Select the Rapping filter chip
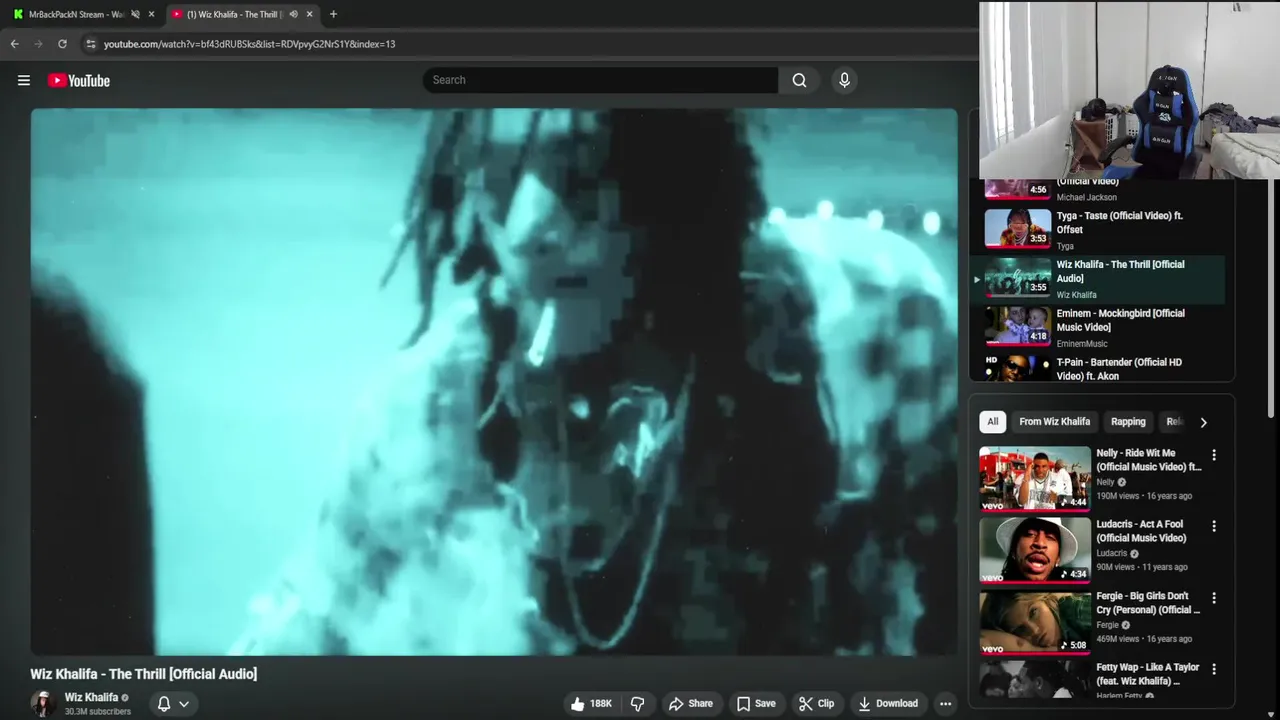The width and height of the screenshot is (1280, 720). click(1128, 422)
